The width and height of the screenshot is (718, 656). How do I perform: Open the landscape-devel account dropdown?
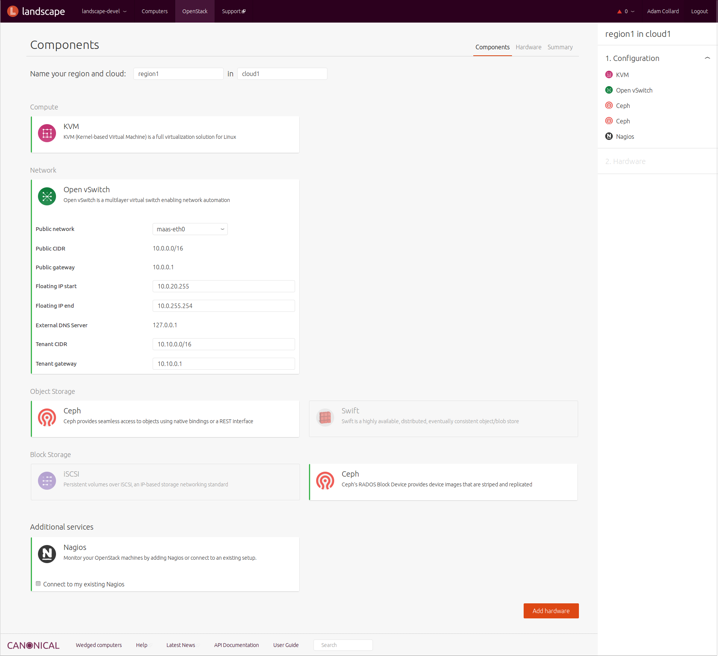pyautogui.click(x=104, y=11)
